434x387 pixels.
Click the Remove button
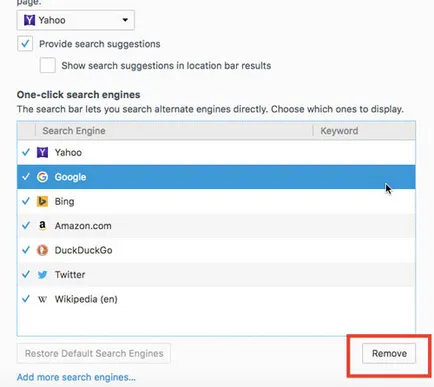click(389, 353)
